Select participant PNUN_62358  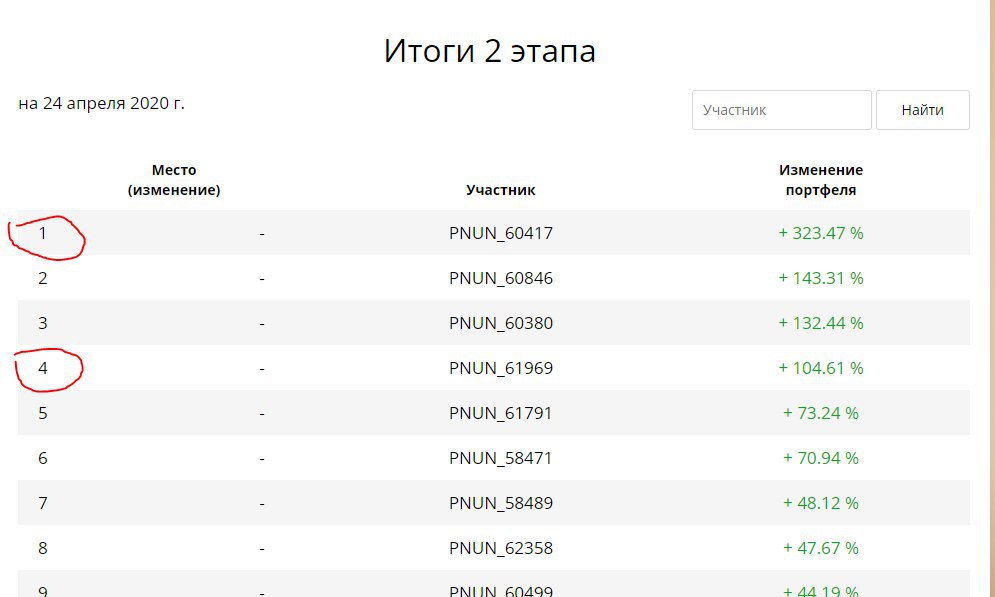coord(501,548)
